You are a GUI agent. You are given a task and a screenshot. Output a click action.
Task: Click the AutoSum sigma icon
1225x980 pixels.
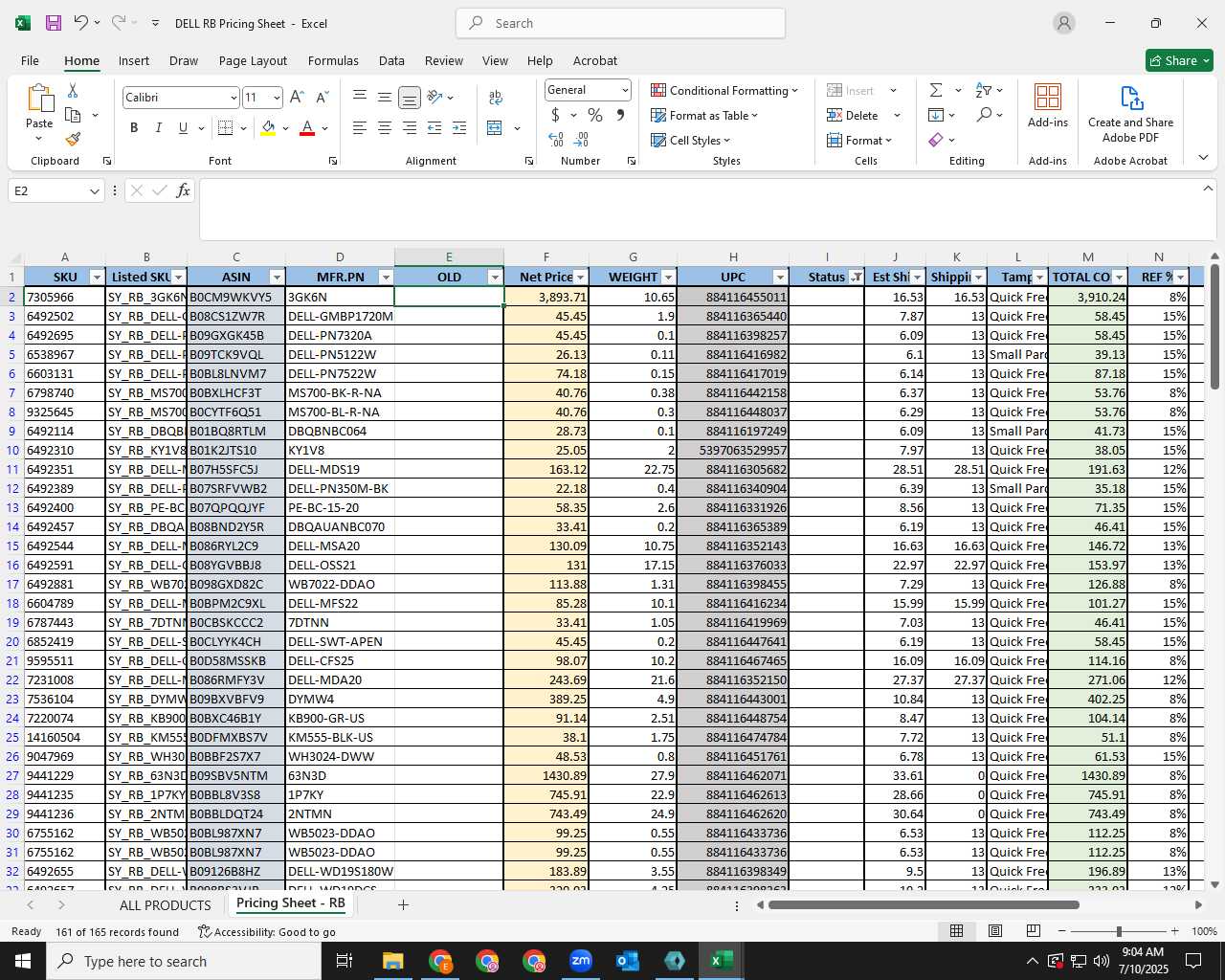click(x=936, y=90)
